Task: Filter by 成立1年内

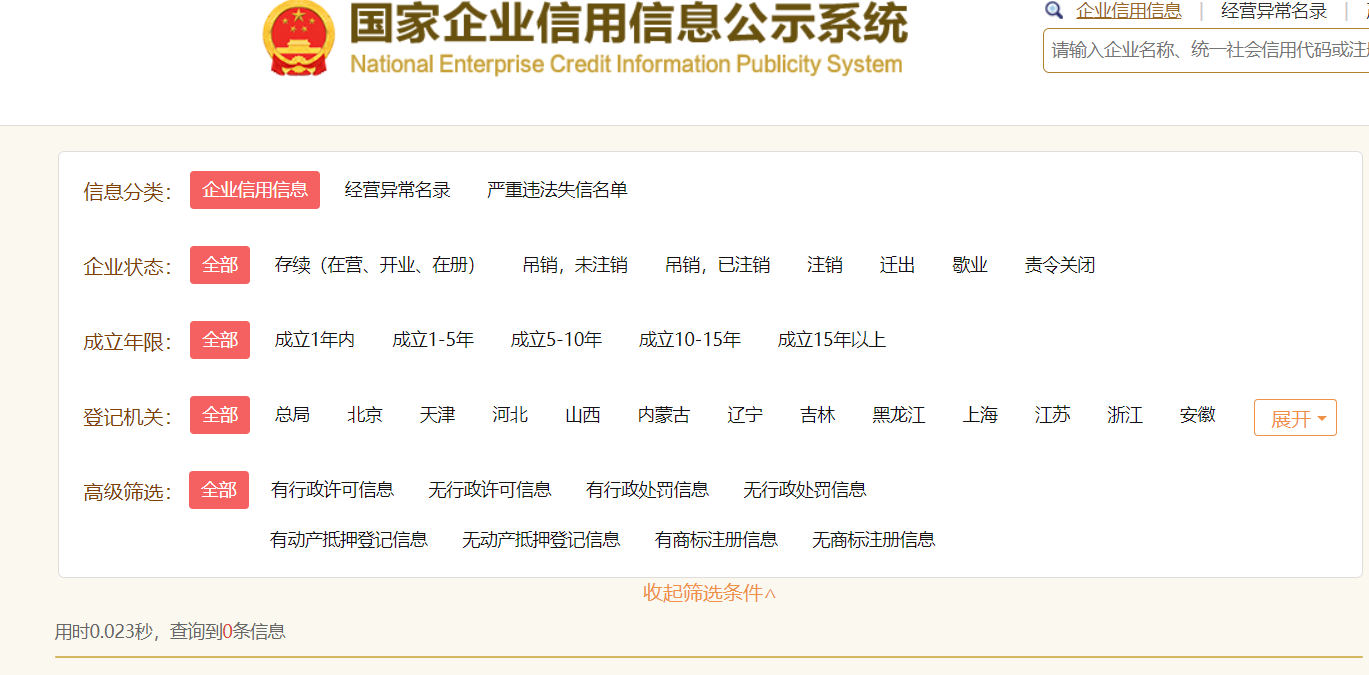Action: click(315, 340)
